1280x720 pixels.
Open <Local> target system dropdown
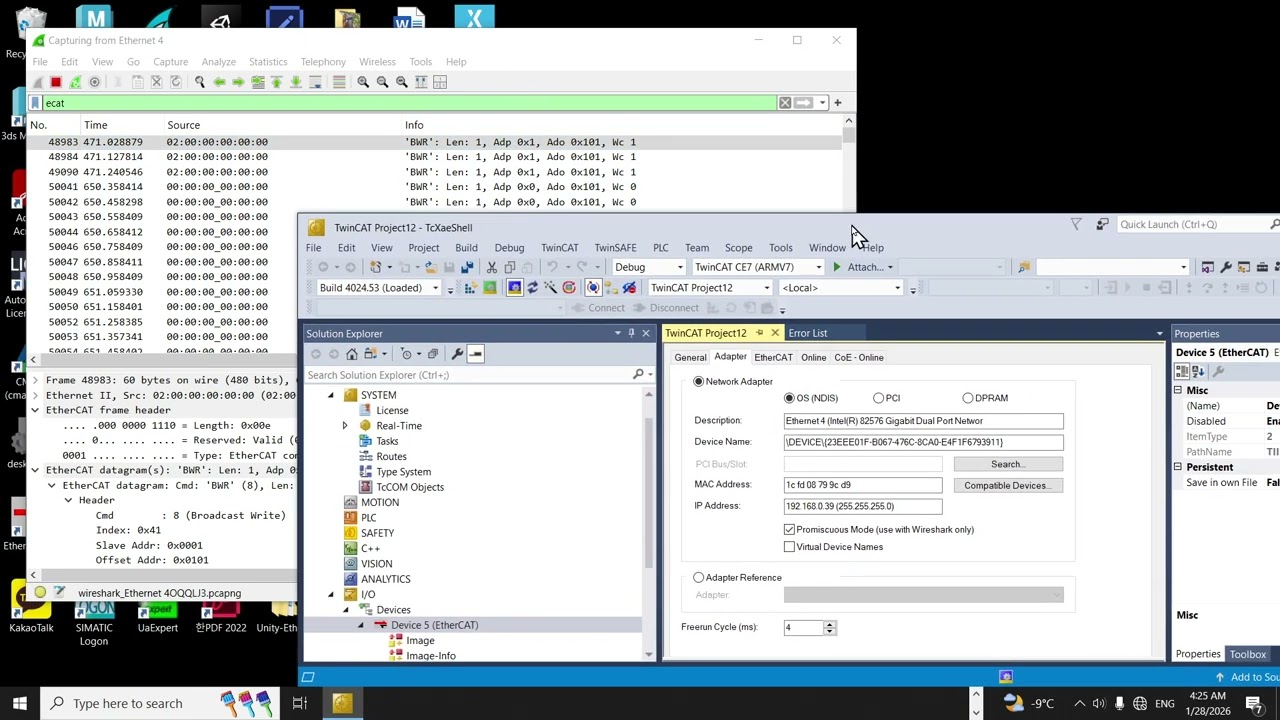pos(897,288)
